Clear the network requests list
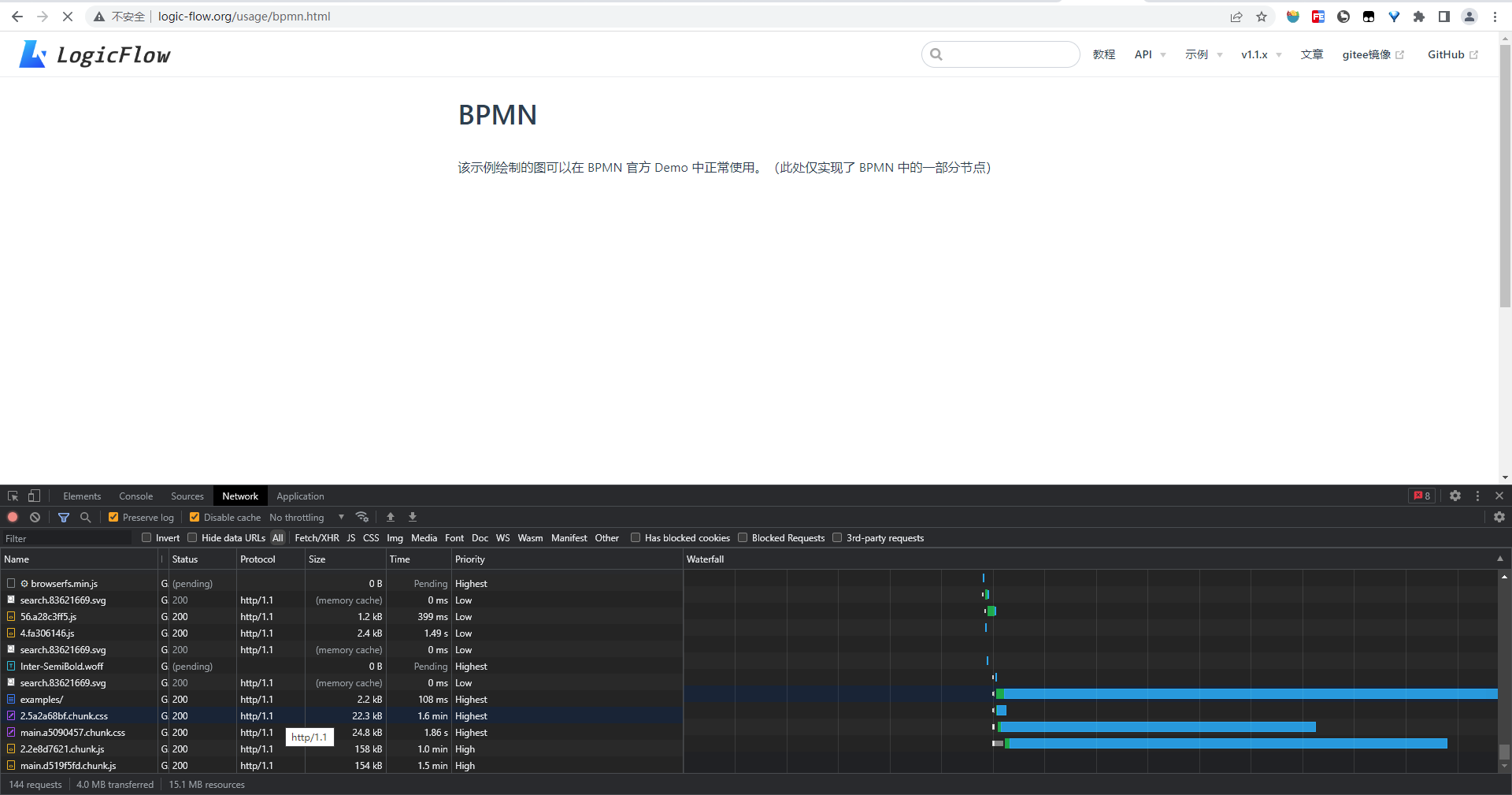The width and height of the screenshot is (1512, 795). 35,518
